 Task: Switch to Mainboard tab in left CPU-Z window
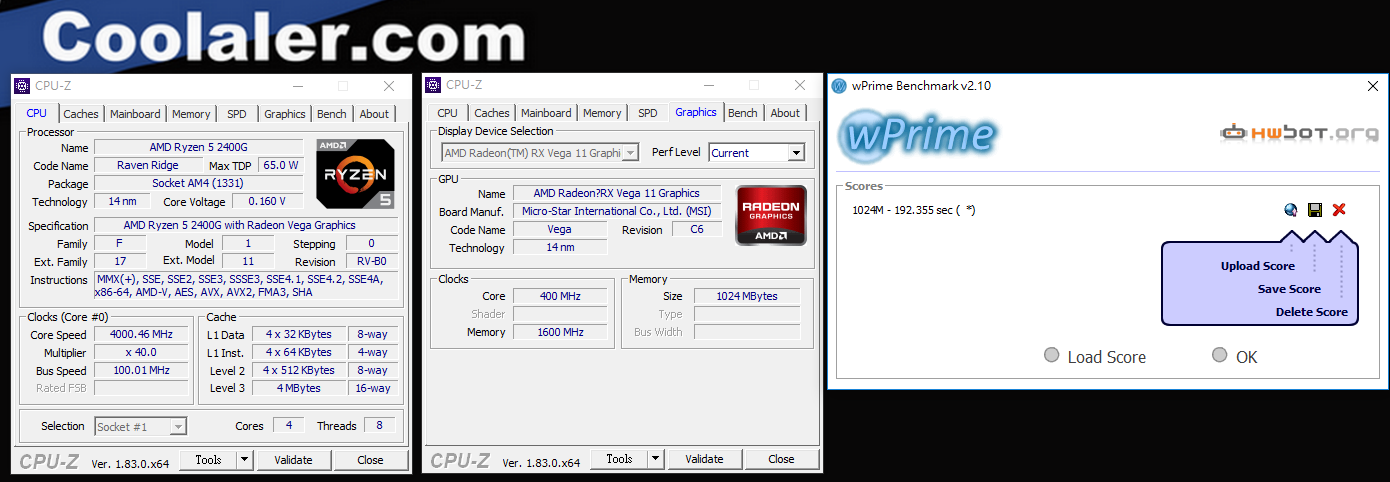coord(135,114)
